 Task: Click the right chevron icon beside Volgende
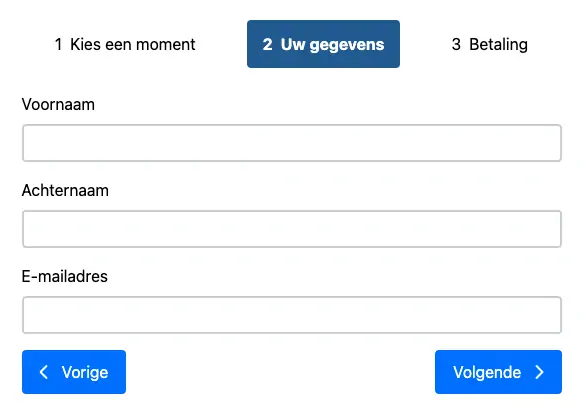click(x=540, y=372)
